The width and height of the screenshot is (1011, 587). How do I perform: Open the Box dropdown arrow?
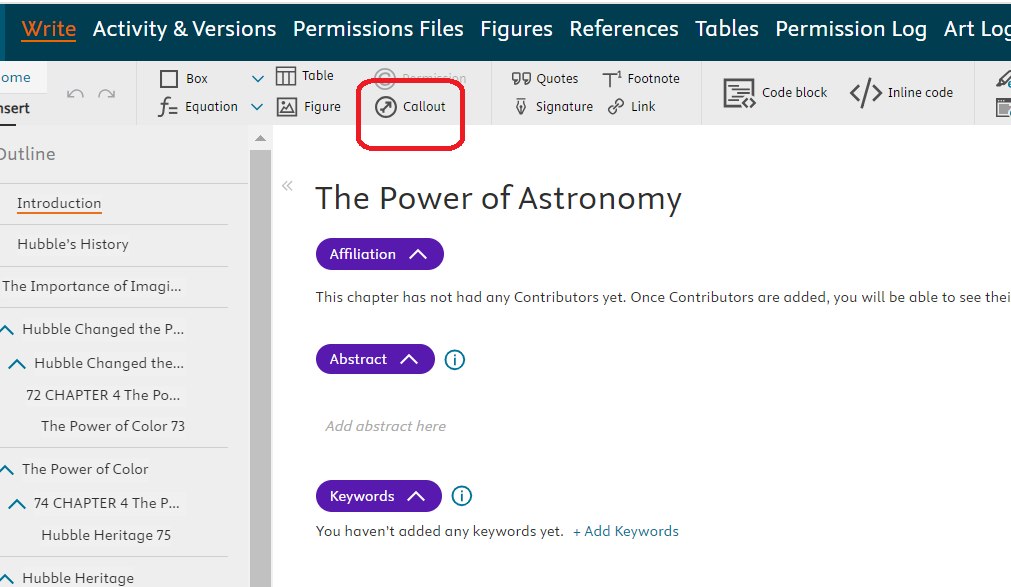(x=258, y=79)
